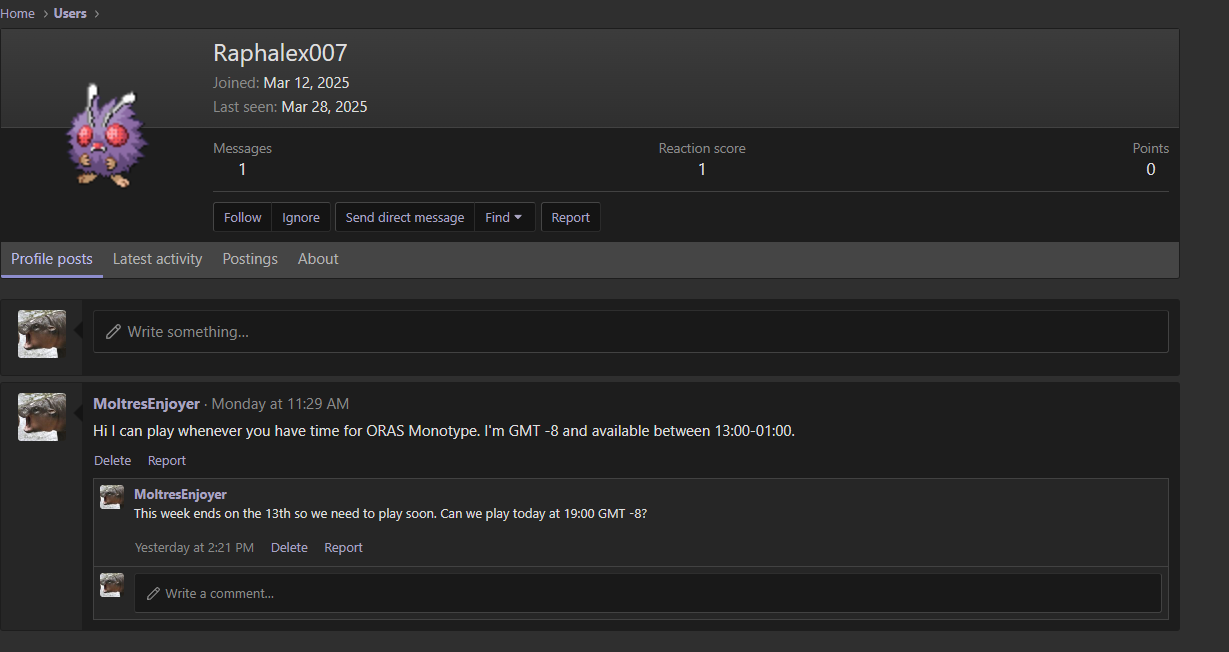Viewport: 1229px width, 652px height.
Task: Send direct message to Raphalex007
Action: (405, 218)
